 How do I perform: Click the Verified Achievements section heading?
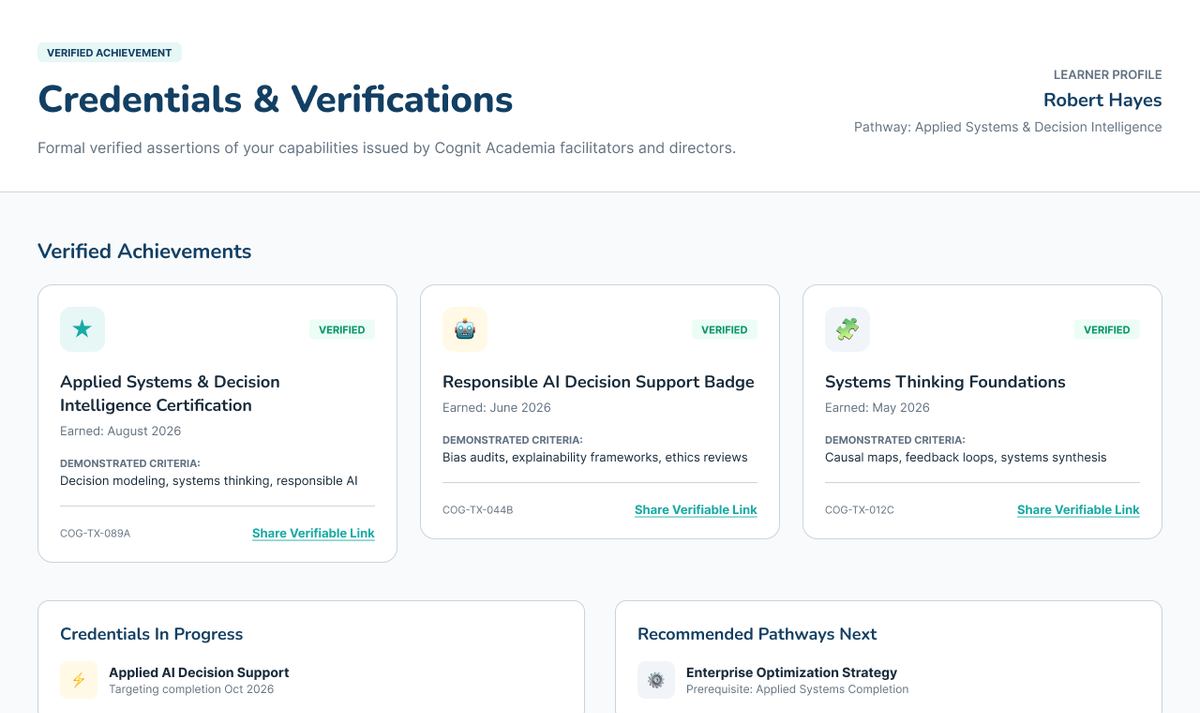click(x=145, y=251)
